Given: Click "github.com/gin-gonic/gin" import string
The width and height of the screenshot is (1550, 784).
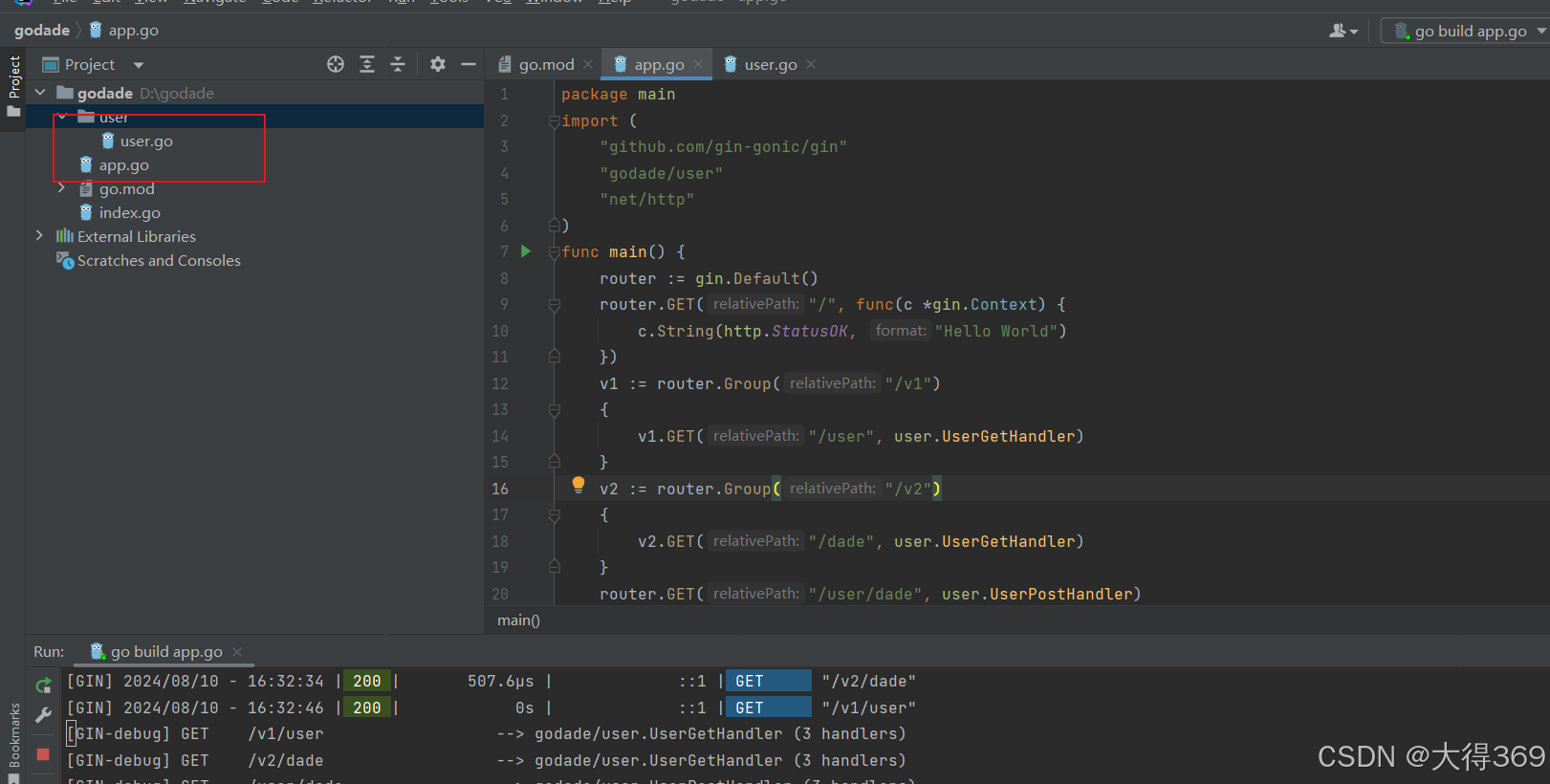Looking at the screenshot, I should (x=723, y=146).
